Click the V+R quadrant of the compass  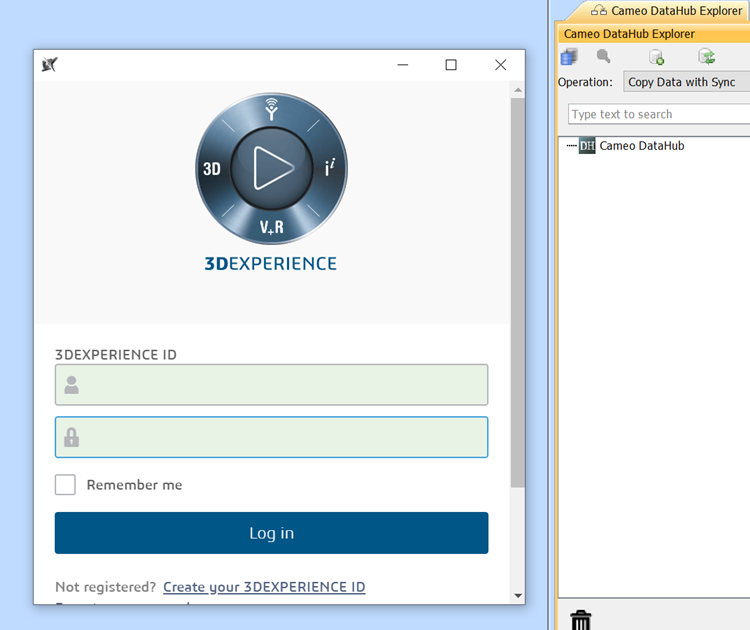click(272, 227)
